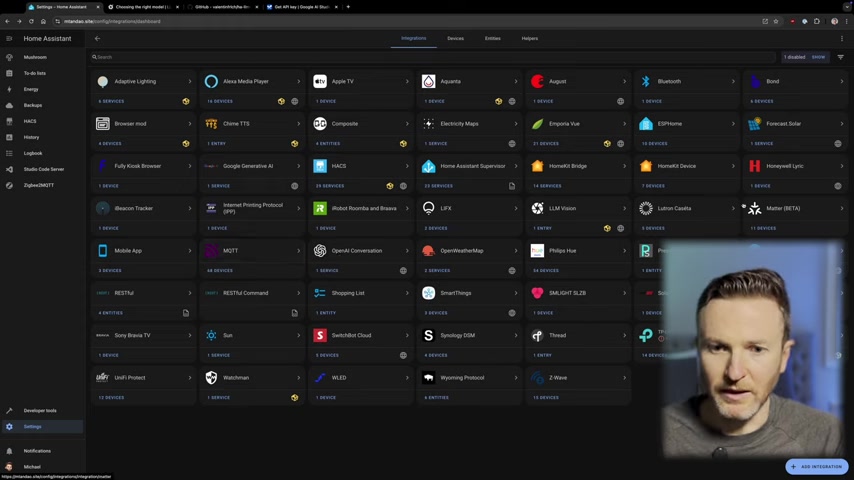Expand the Composite card chevron

tap(407, 124)
